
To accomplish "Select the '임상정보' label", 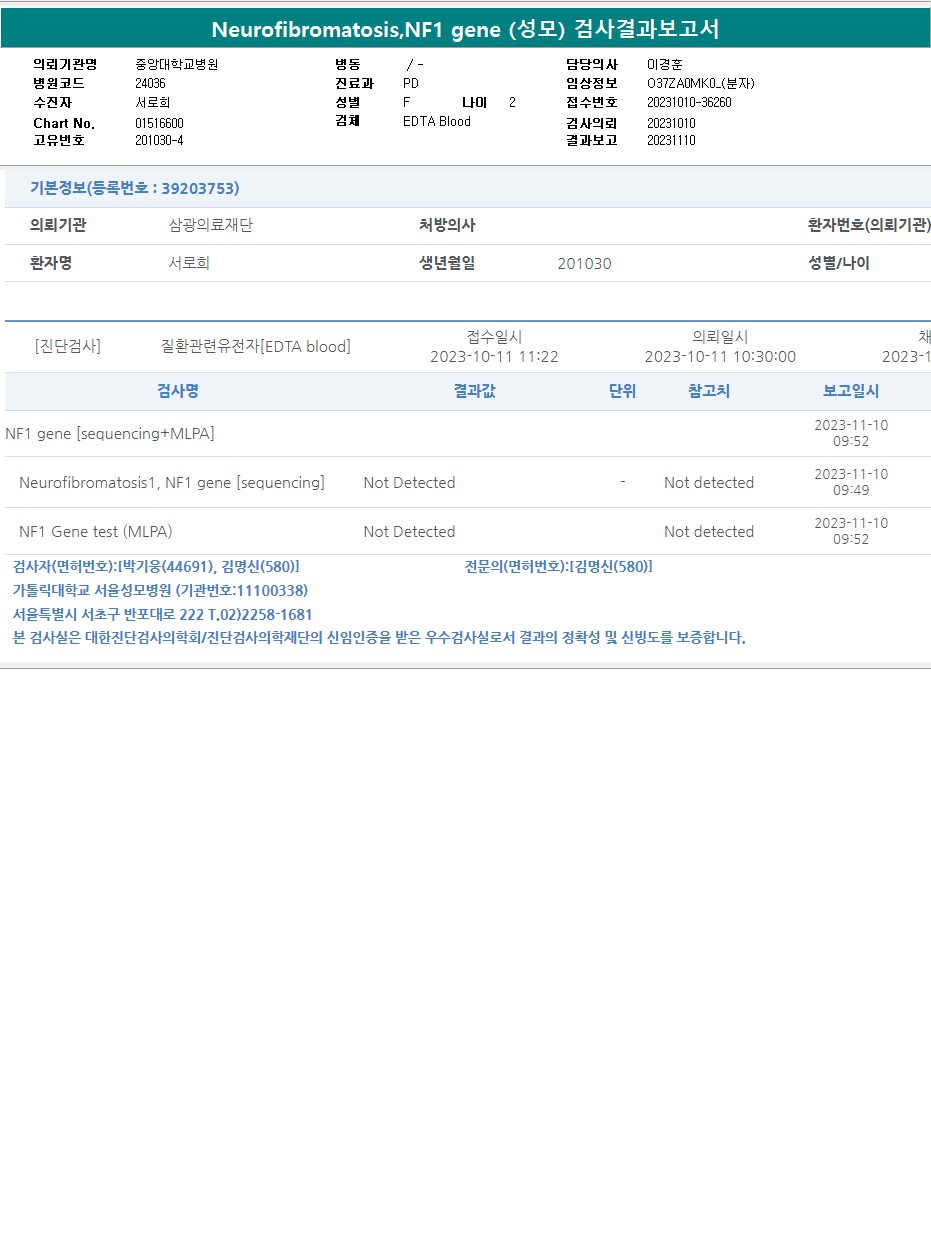I will (x=592, y=83).
